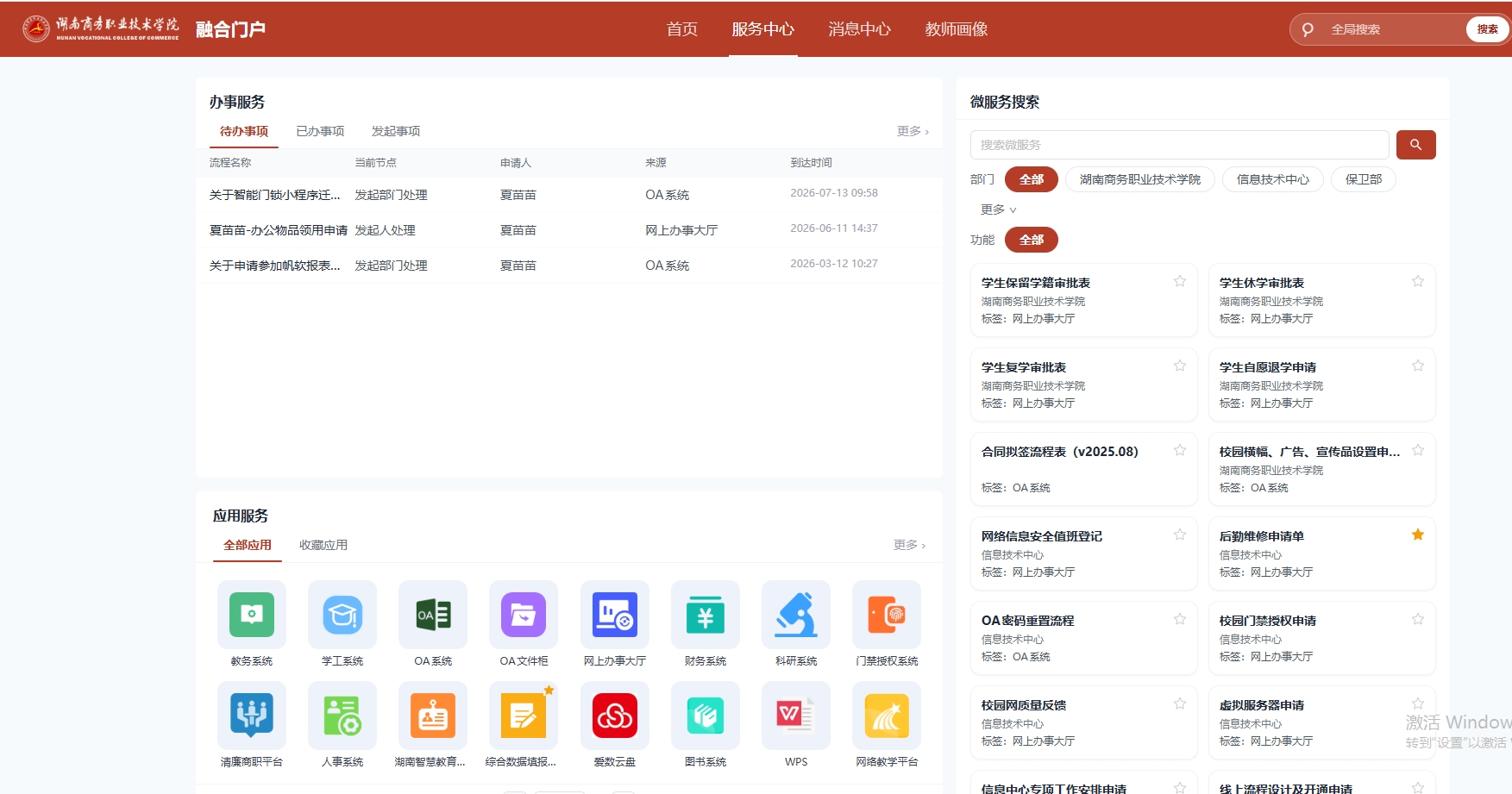
Task: Switch to the 已办事项 tab
Action: [320, 131]
